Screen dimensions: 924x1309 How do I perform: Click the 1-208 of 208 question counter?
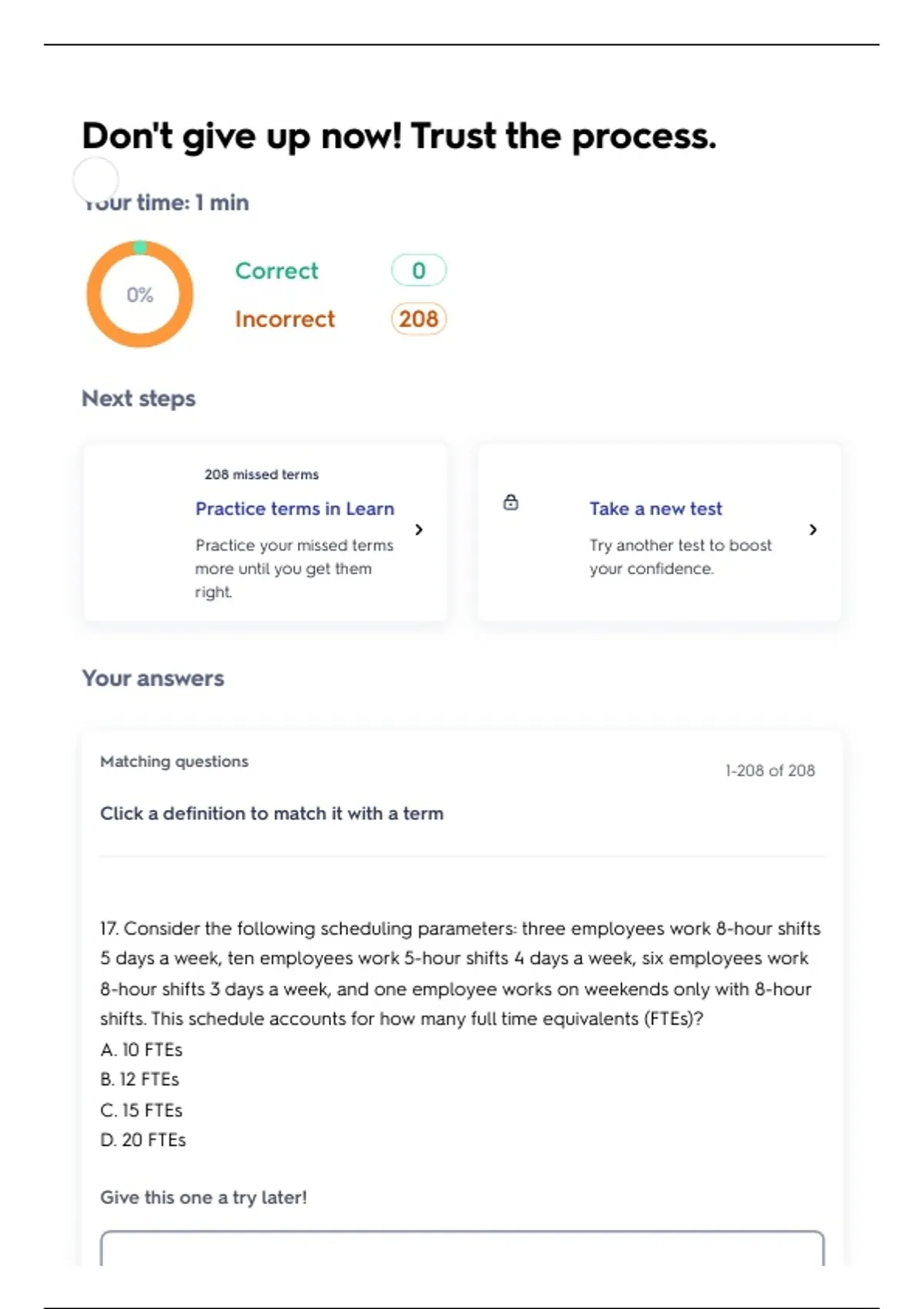769,771
